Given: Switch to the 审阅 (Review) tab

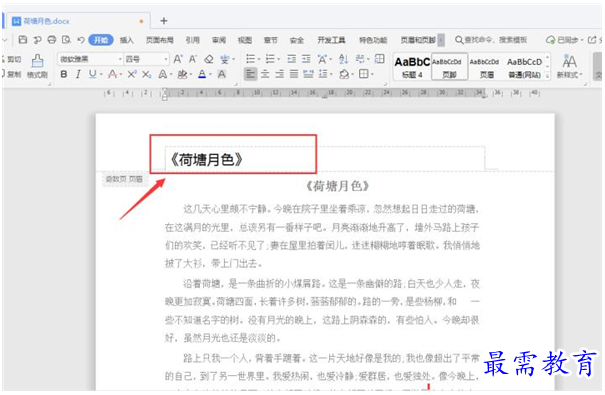Looking at the screenshot, I should coord(219,40).
